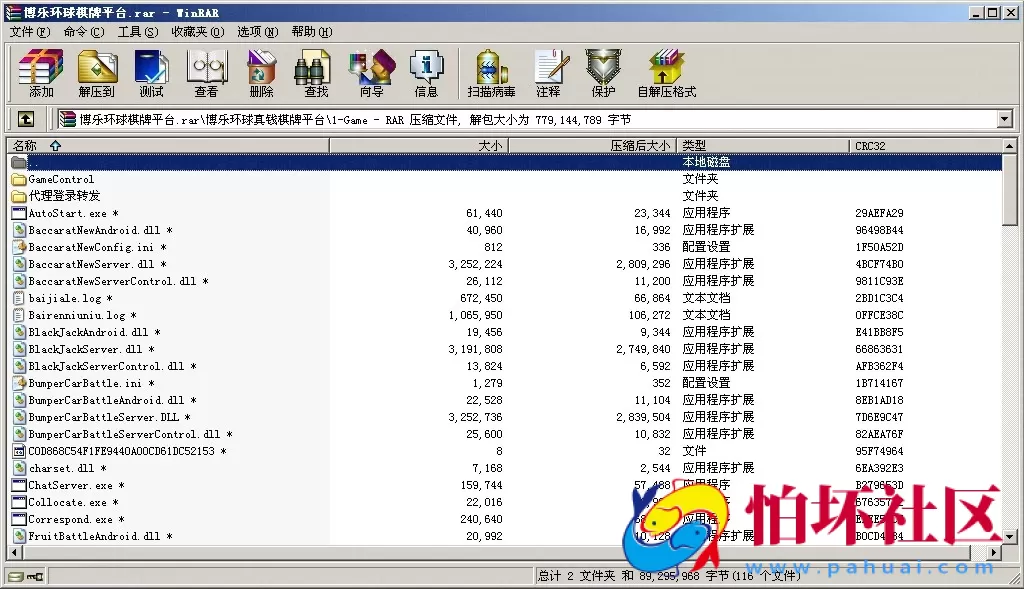Select the 解压到 (Extract To) icon

(96, 72)
